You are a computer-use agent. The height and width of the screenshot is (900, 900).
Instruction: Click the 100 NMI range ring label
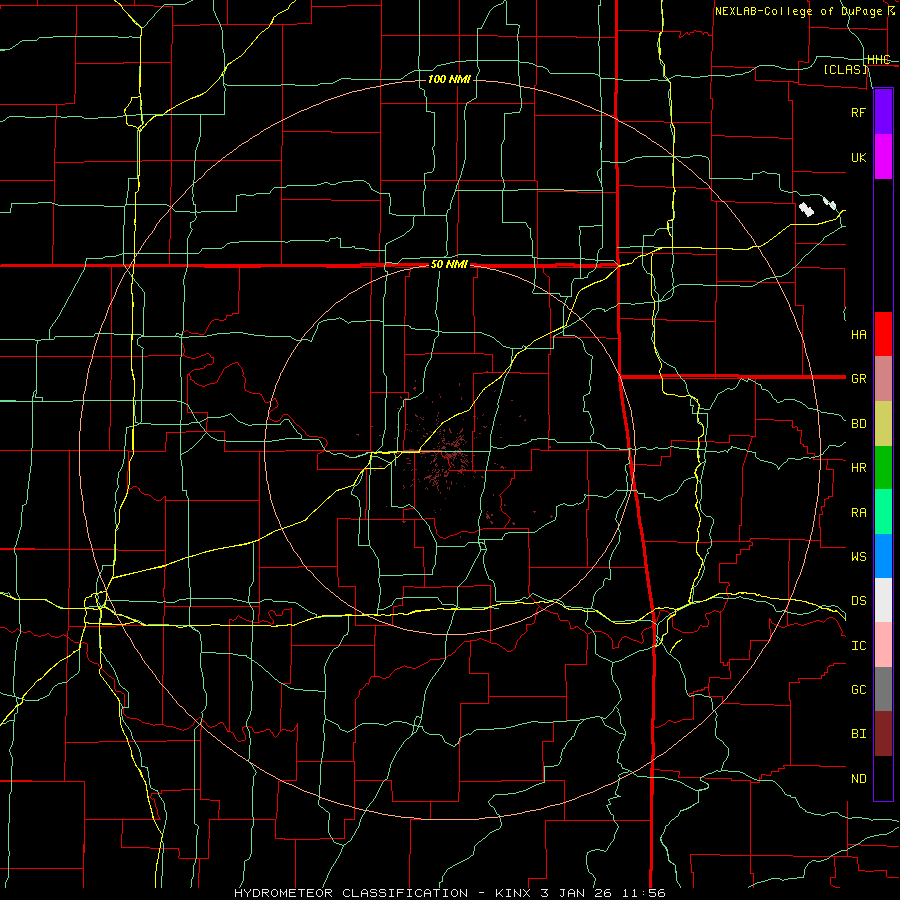[x=449, y=79]
